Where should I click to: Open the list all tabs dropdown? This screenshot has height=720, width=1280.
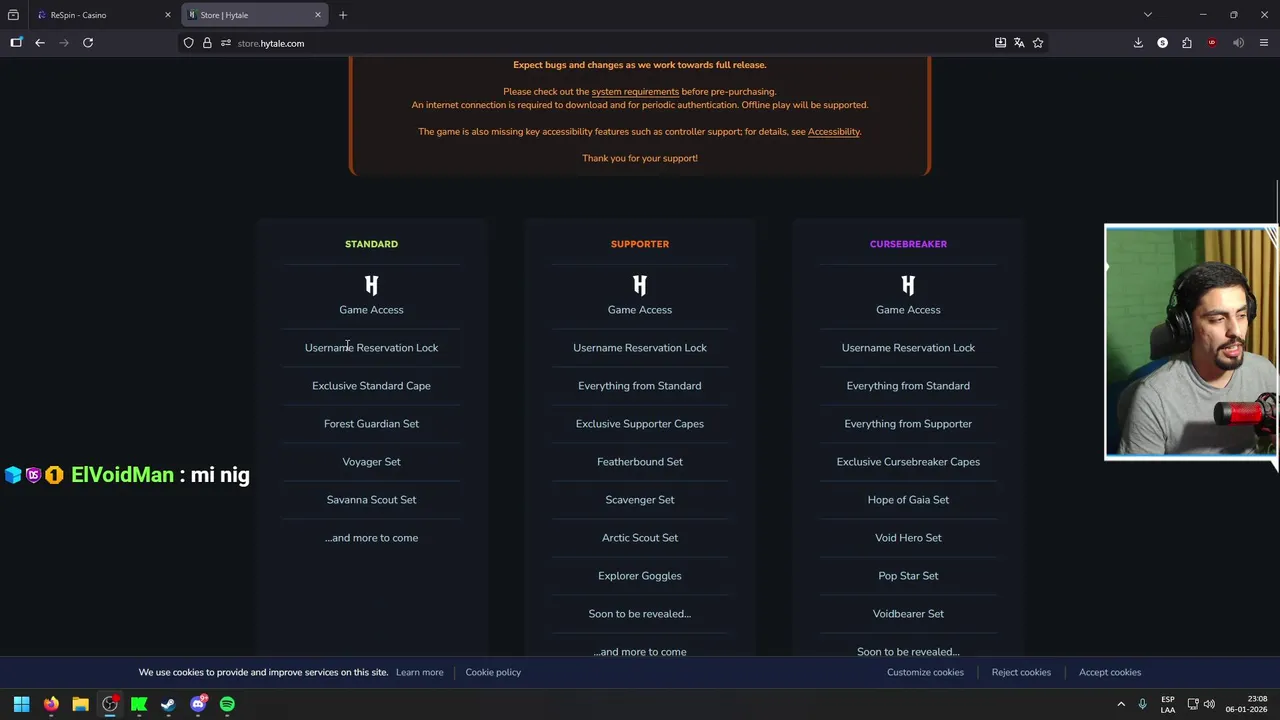pos(1148,15)
